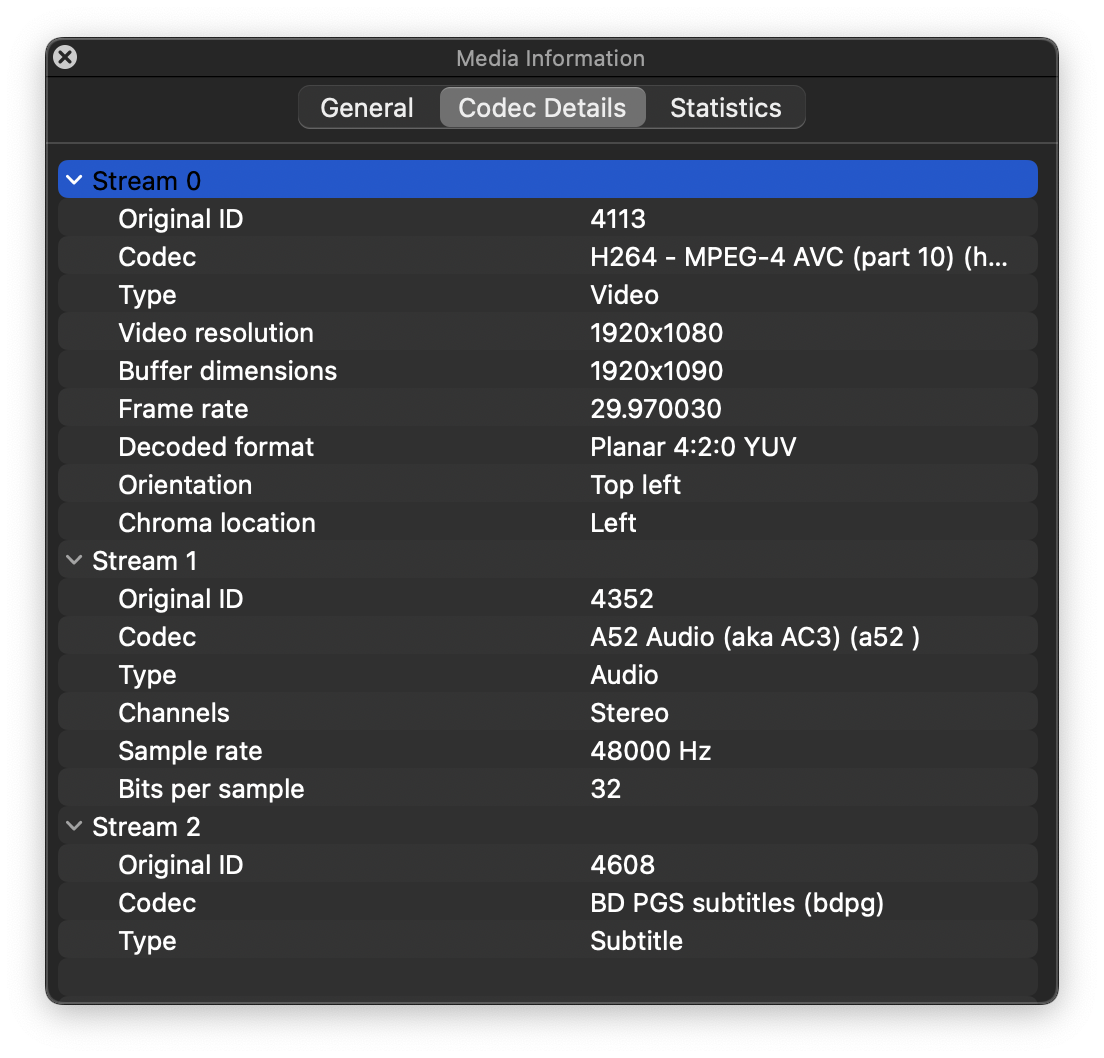Select the Decoded format row
1104x1058 pixels.
[x=547, y=447]
